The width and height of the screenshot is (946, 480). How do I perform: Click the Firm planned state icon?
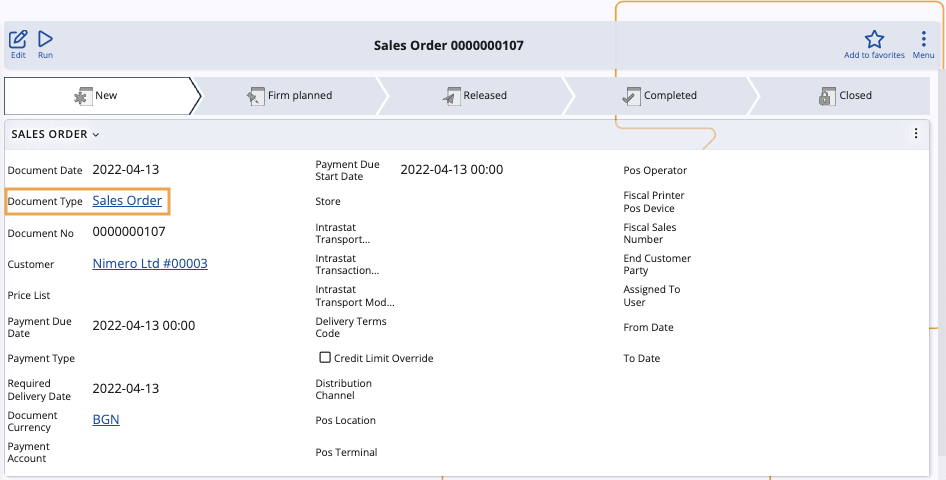tap(256, 96)
